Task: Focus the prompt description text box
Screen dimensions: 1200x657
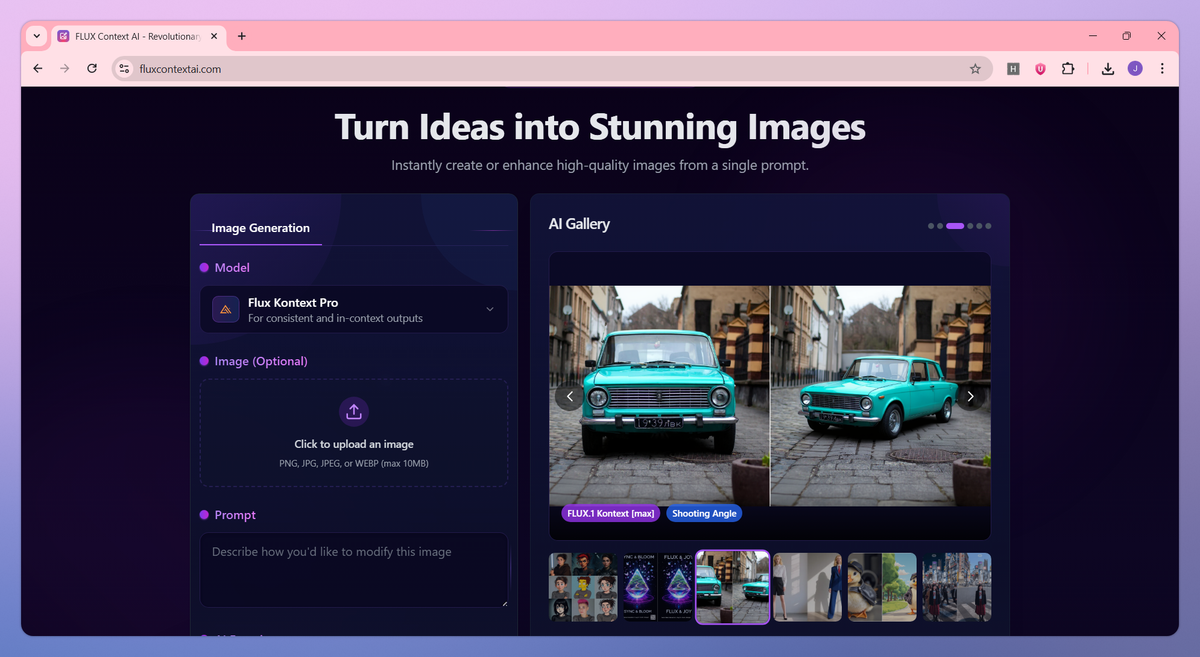Action: tap(354, 570)
